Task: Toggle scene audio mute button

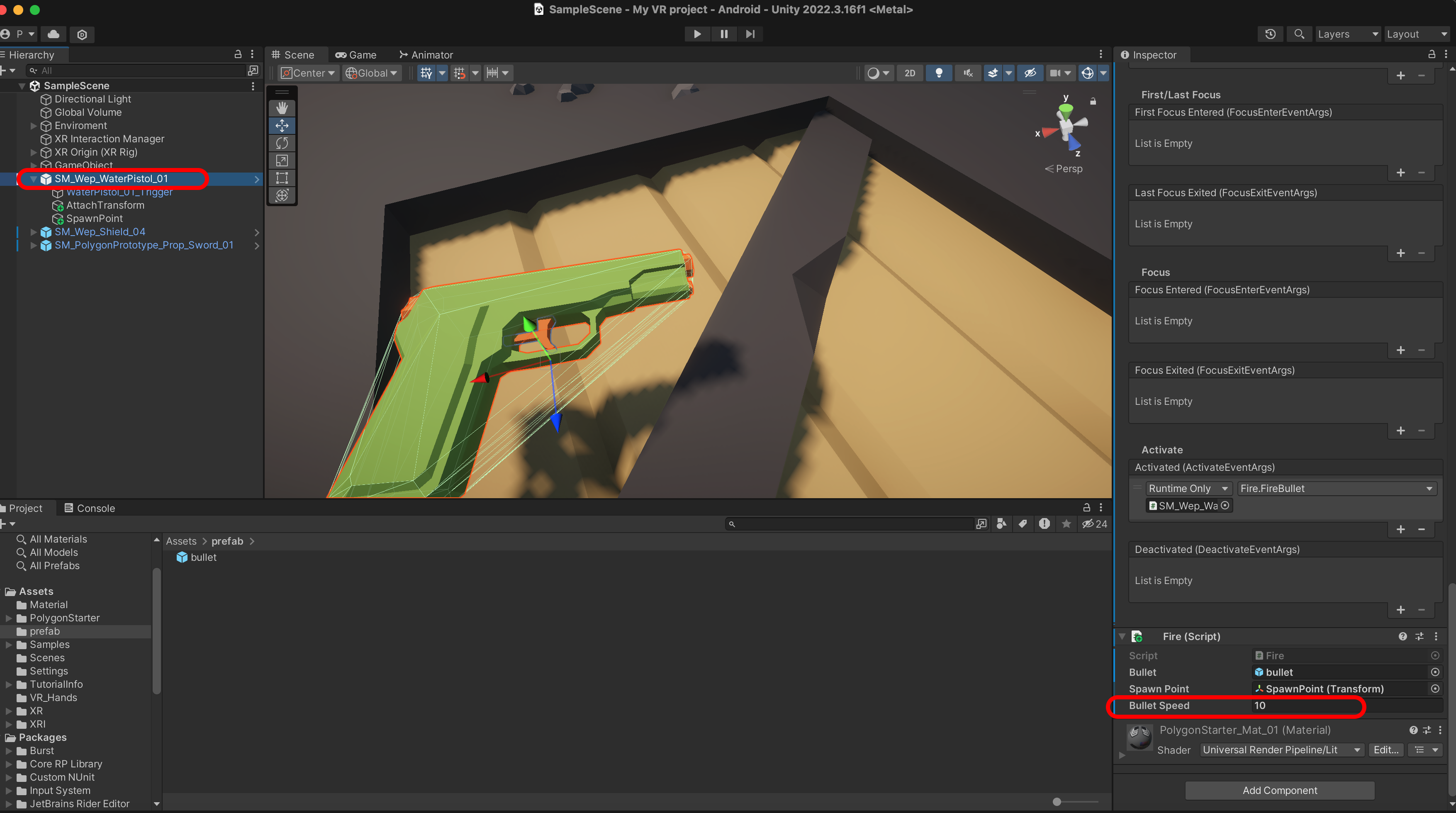Action: point(968,73)
